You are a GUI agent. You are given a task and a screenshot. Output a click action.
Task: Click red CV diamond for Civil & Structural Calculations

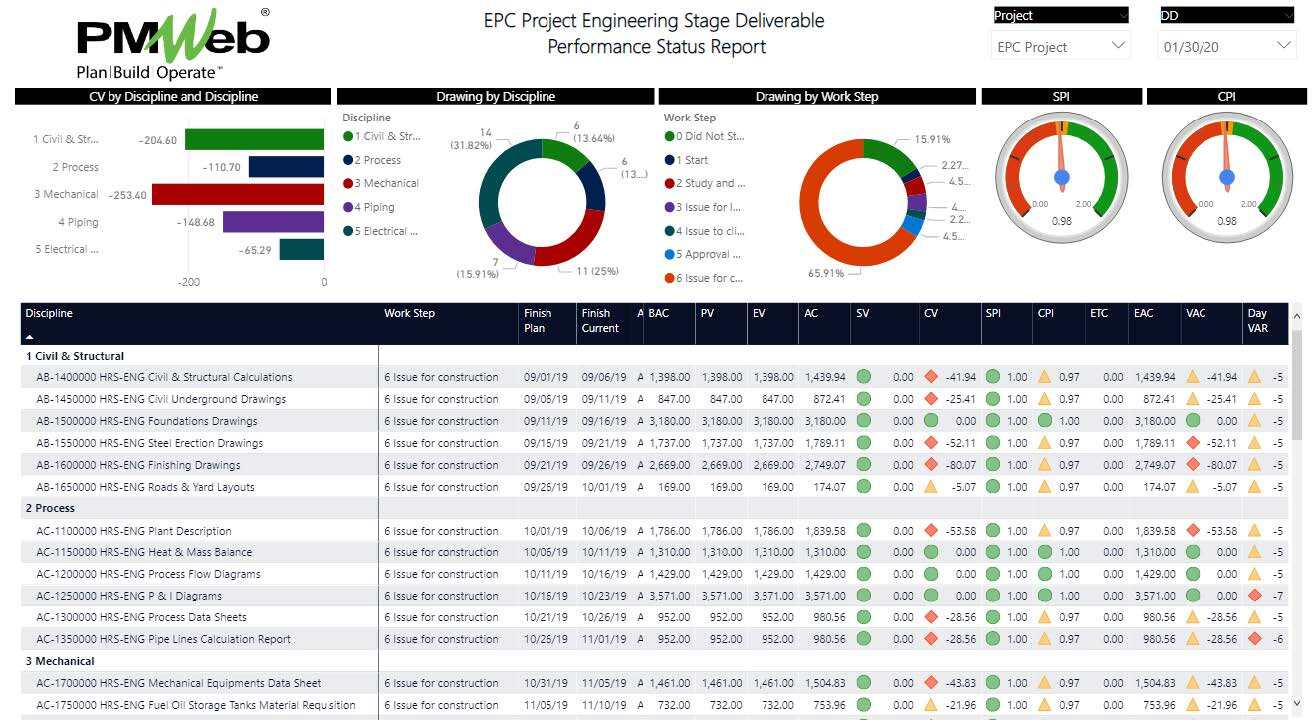click(931, 377)
